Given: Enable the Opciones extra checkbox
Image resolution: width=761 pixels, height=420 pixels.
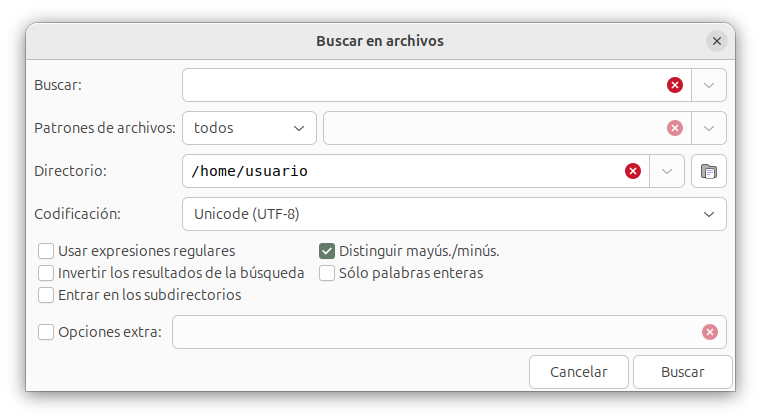Looking at the screenshot, I should 46,332.
